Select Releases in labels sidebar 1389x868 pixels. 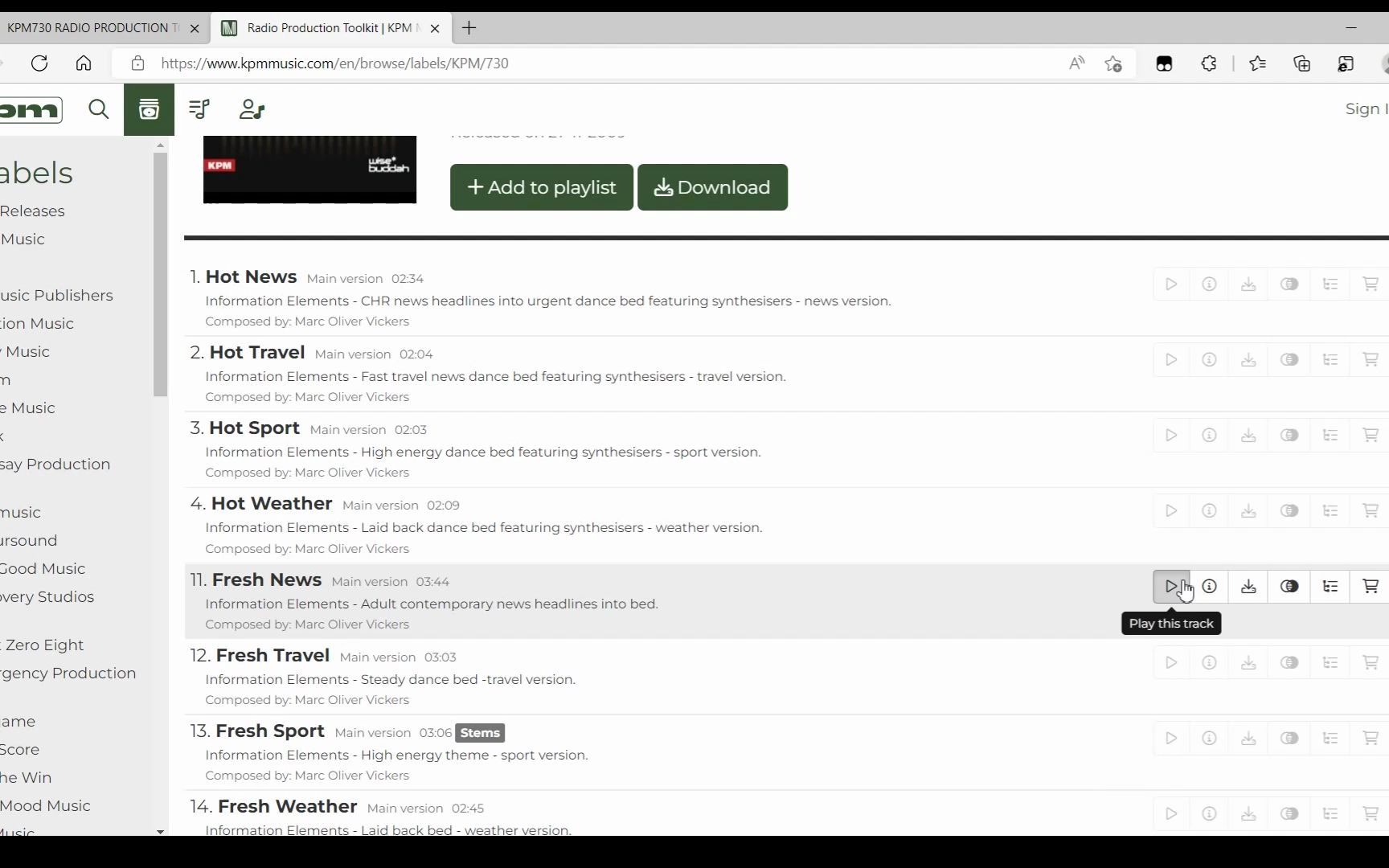coord(32,211)
